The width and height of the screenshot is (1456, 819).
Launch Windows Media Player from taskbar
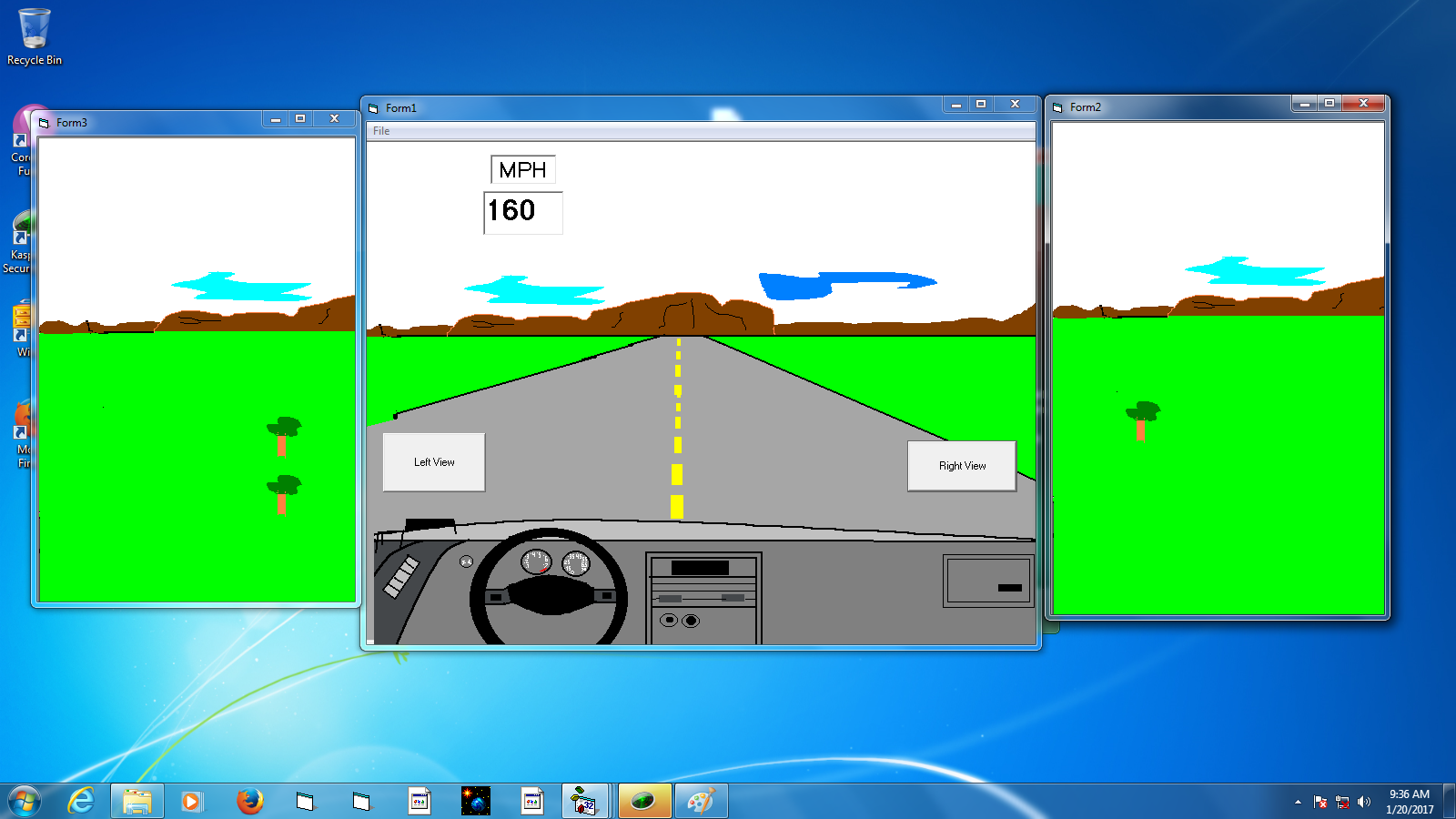(191, 802)
